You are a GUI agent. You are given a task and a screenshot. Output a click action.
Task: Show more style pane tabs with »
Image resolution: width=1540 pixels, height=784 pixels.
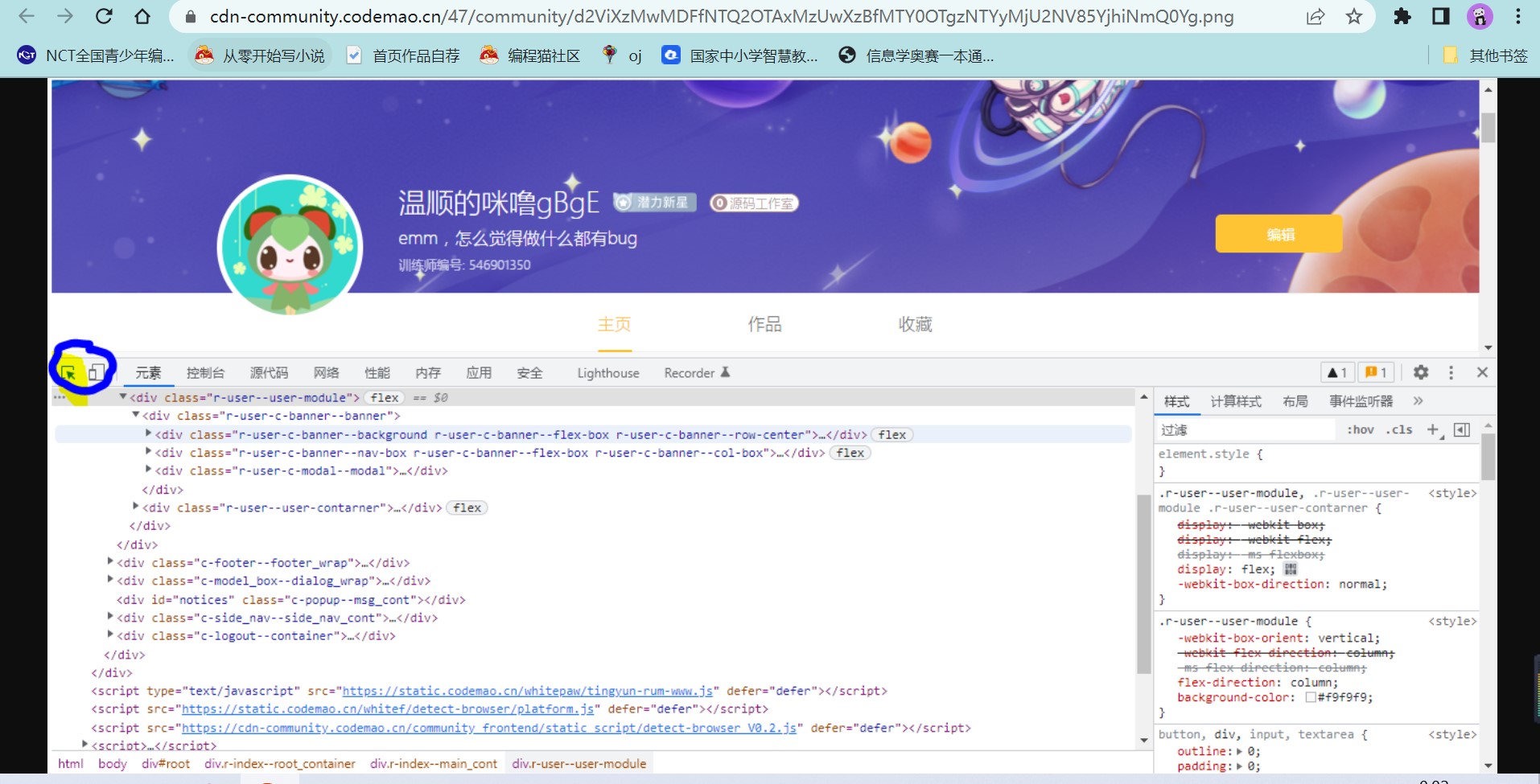[1418, 400]
